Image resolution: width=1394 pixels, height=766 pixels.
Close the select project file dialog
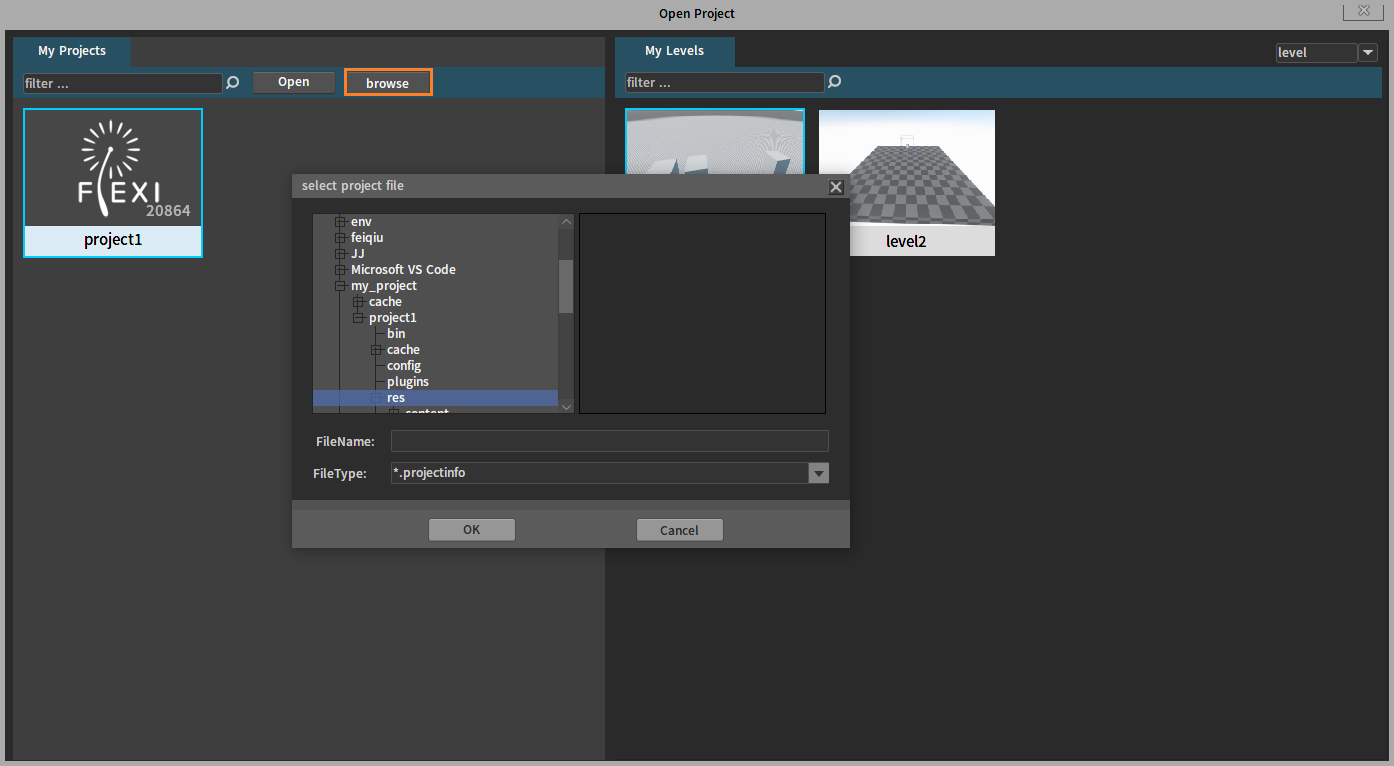836,187
